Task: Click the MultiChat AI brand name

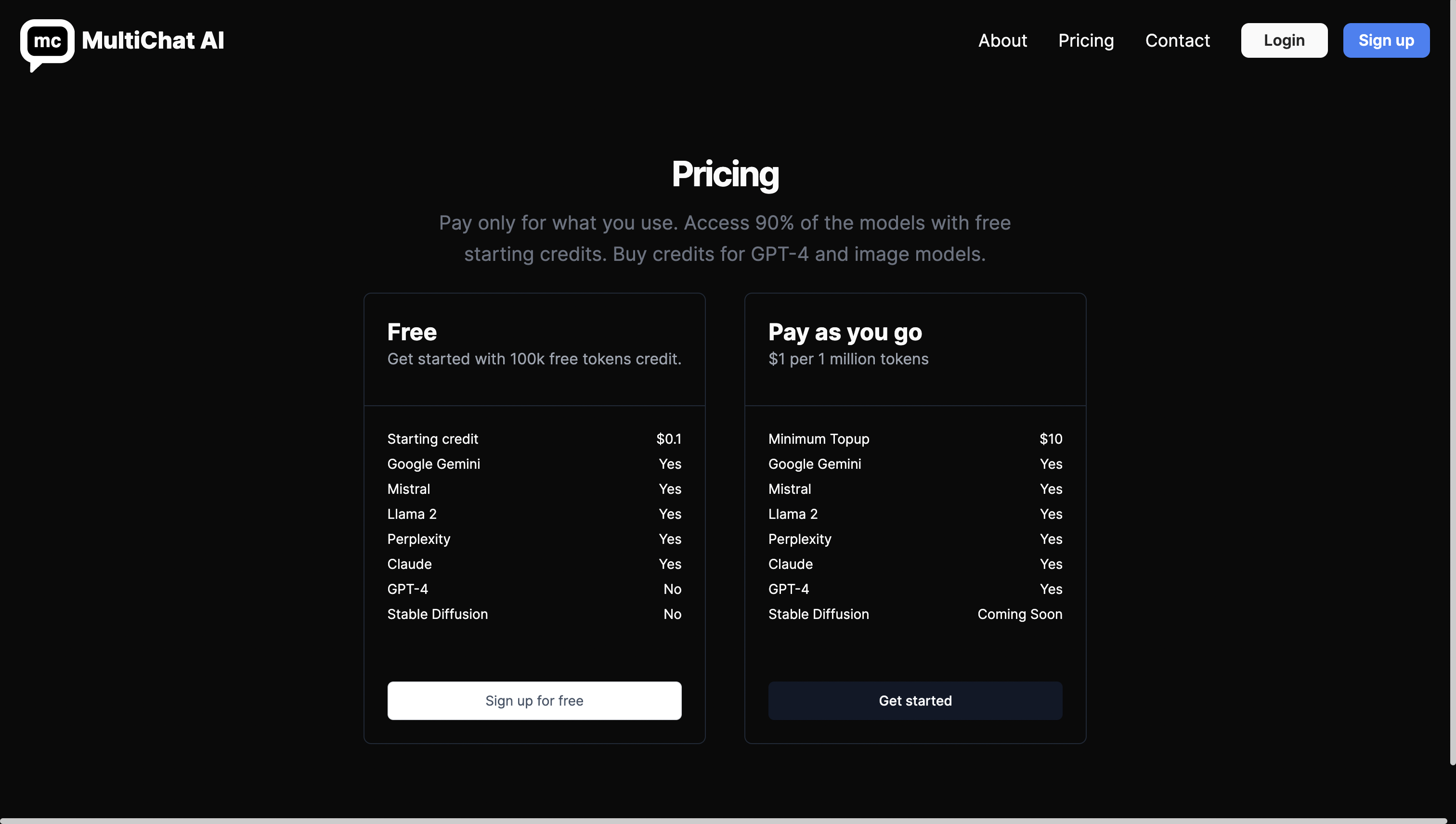Action: 153,41
